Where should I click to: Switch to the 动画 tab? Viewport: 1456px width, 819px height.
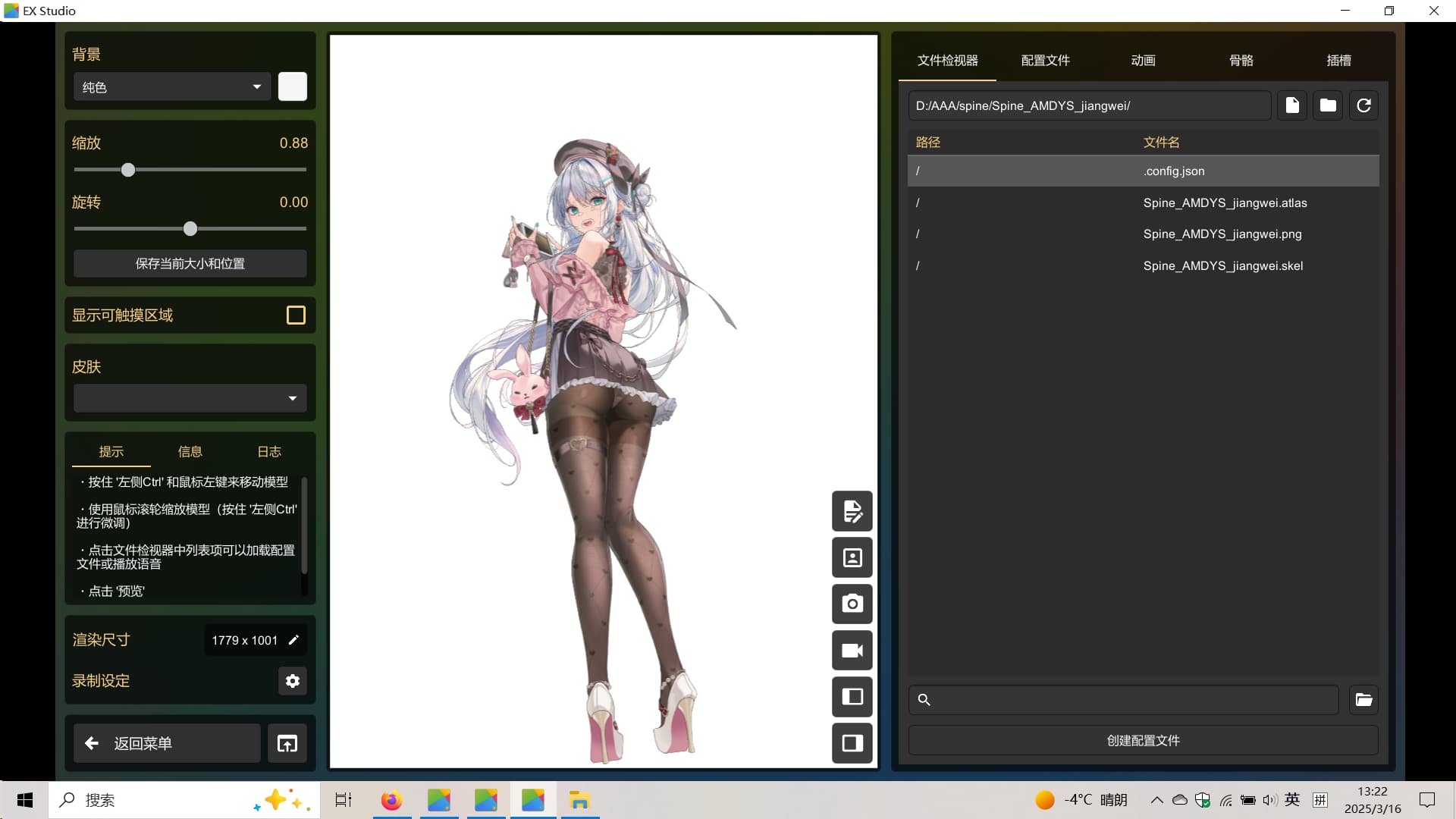(x=1143, y=60)
